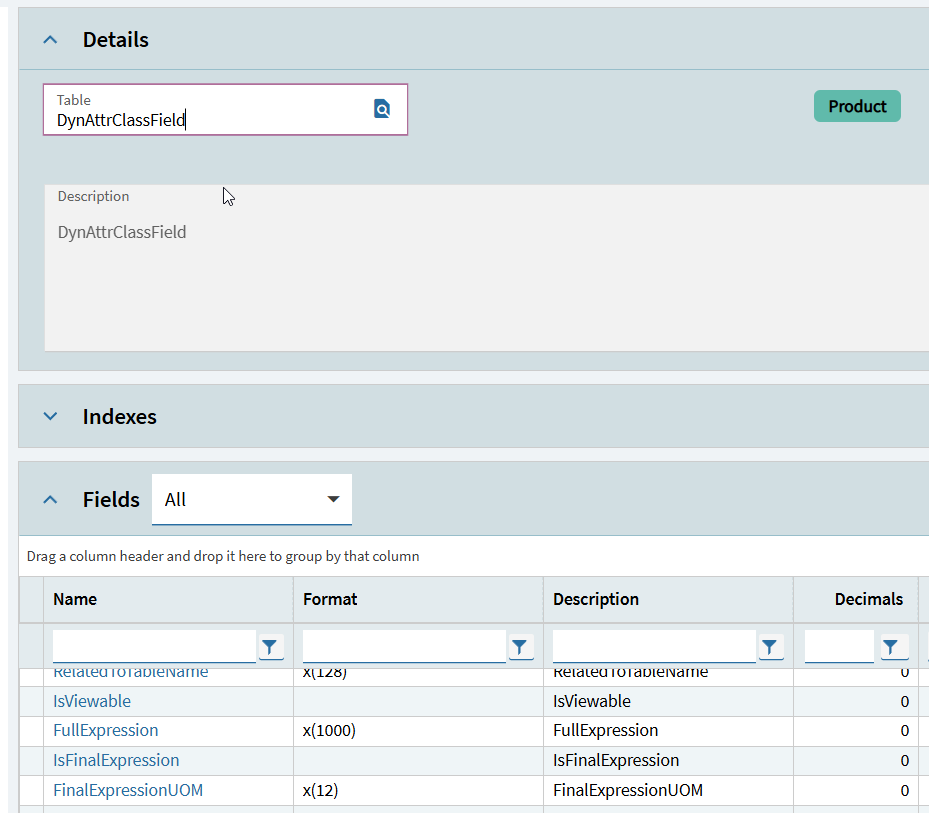The width and height of the screenshot is (929, 813).
Task: Click the Description filter text box
Action: (x=653, y=647)
